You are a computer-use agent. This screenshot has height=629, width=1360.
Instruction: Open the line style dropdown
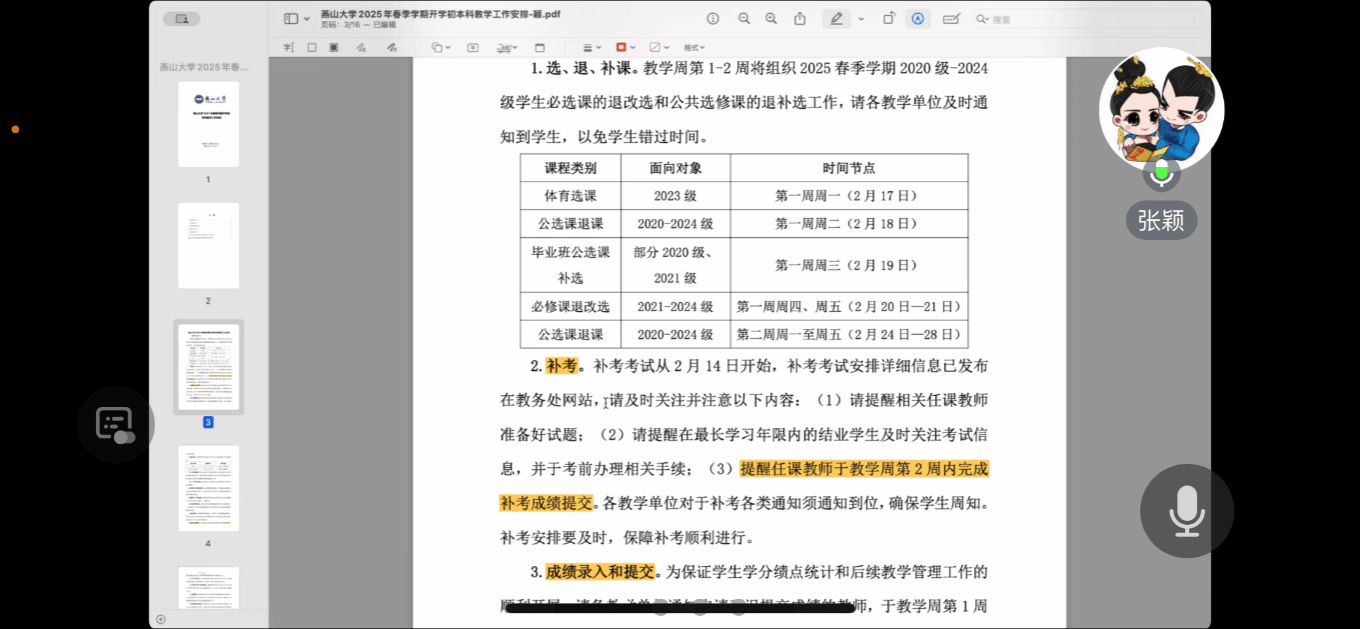point(593,47)
